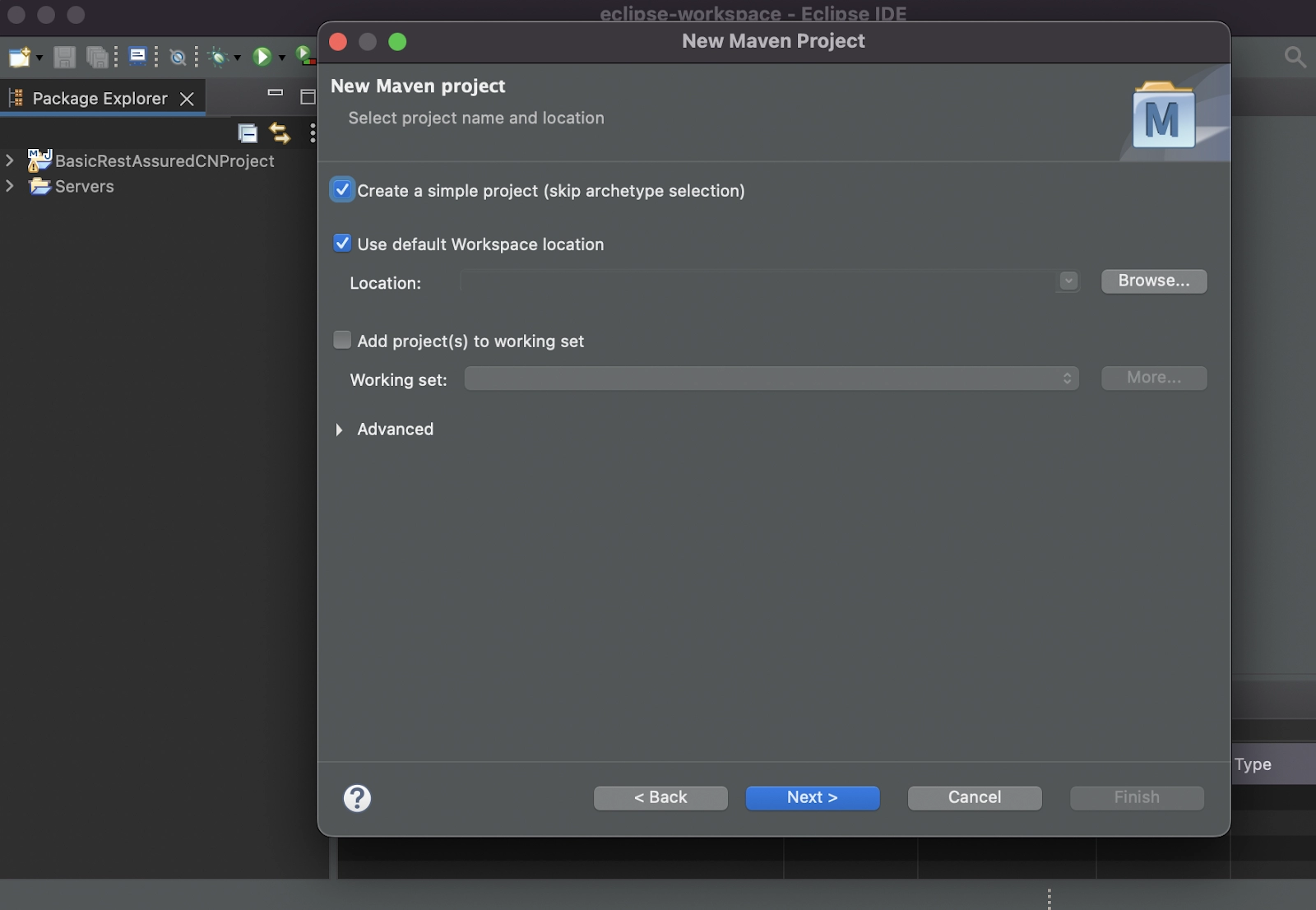Image resolution: width=1316 pixels, height=910 pixels.
Task: Click the Save All icon in toolbar
Action: (98, 57)
